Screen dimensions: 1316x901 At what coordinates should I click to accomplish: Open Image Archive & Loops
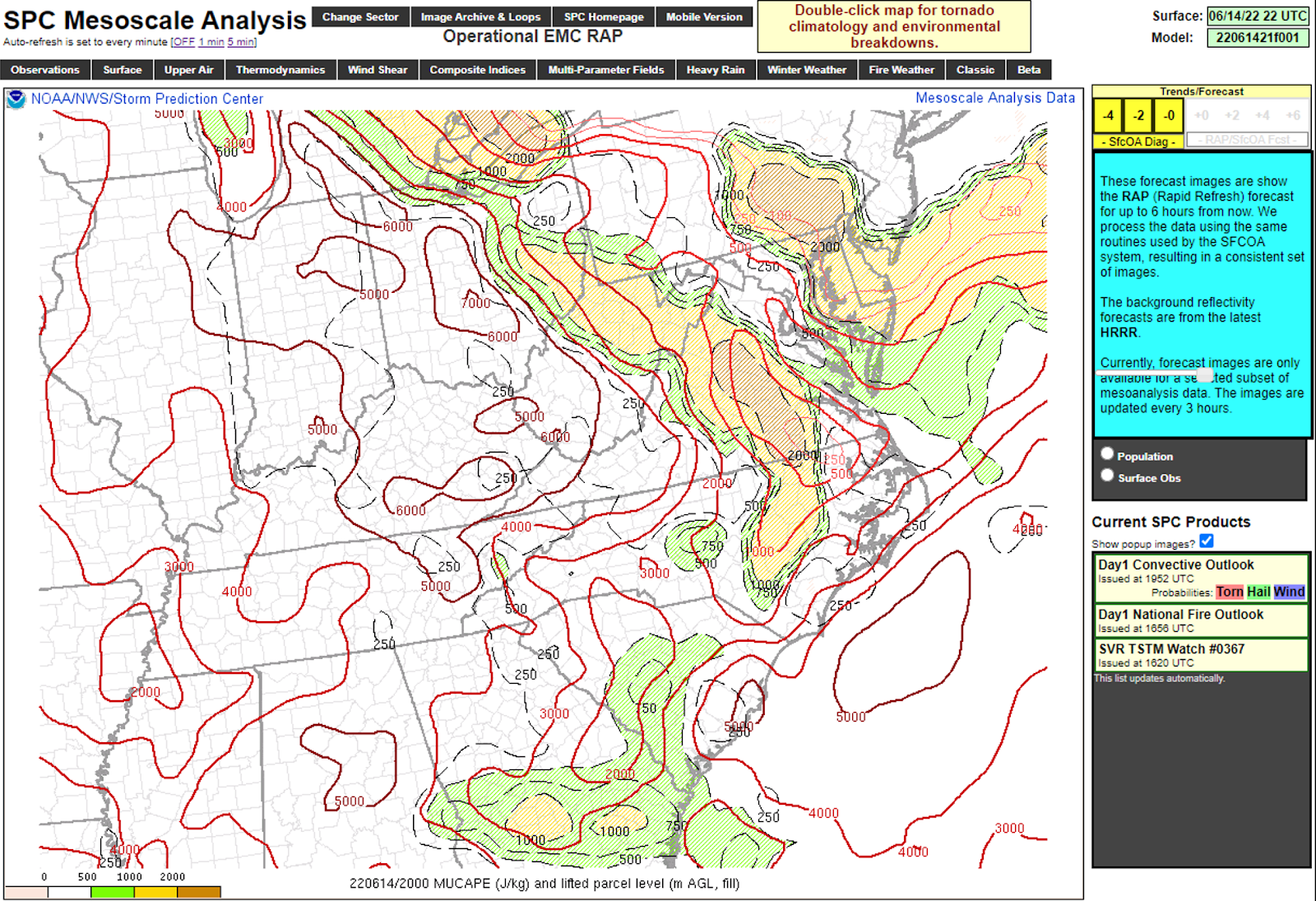[481, 16]
